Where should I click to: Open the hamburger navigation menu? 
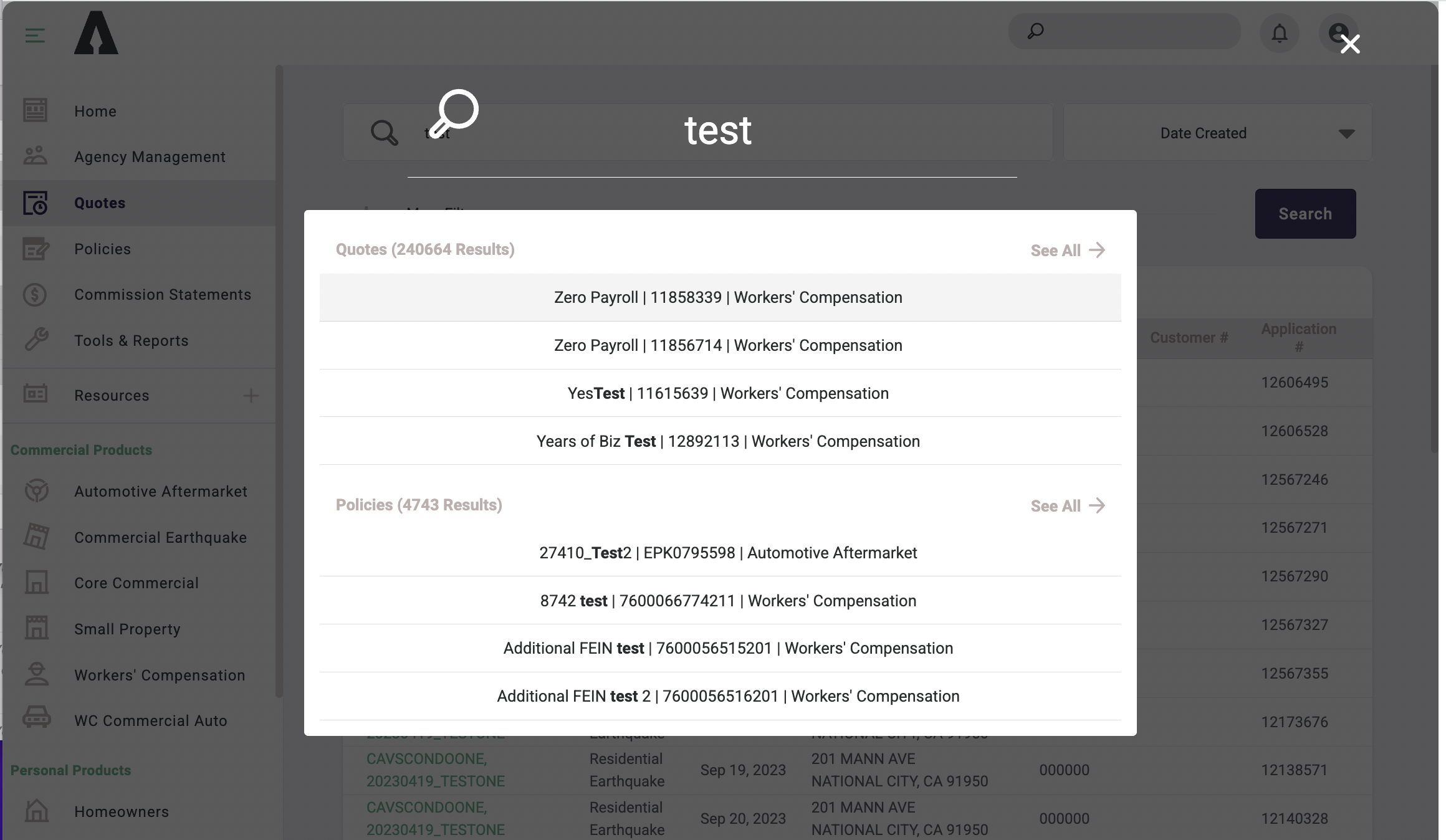tap(34, 36)
